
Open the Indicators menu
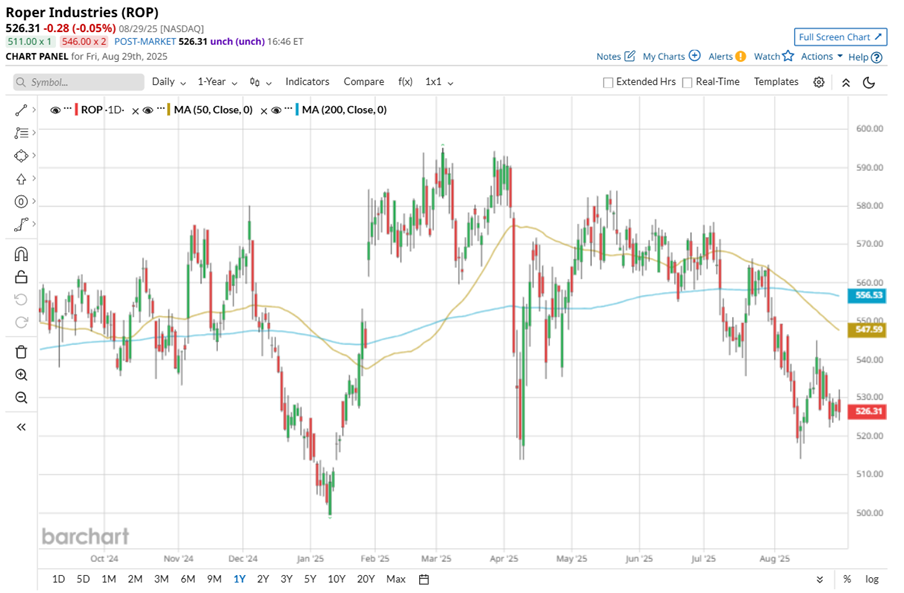tap(307, 82)
